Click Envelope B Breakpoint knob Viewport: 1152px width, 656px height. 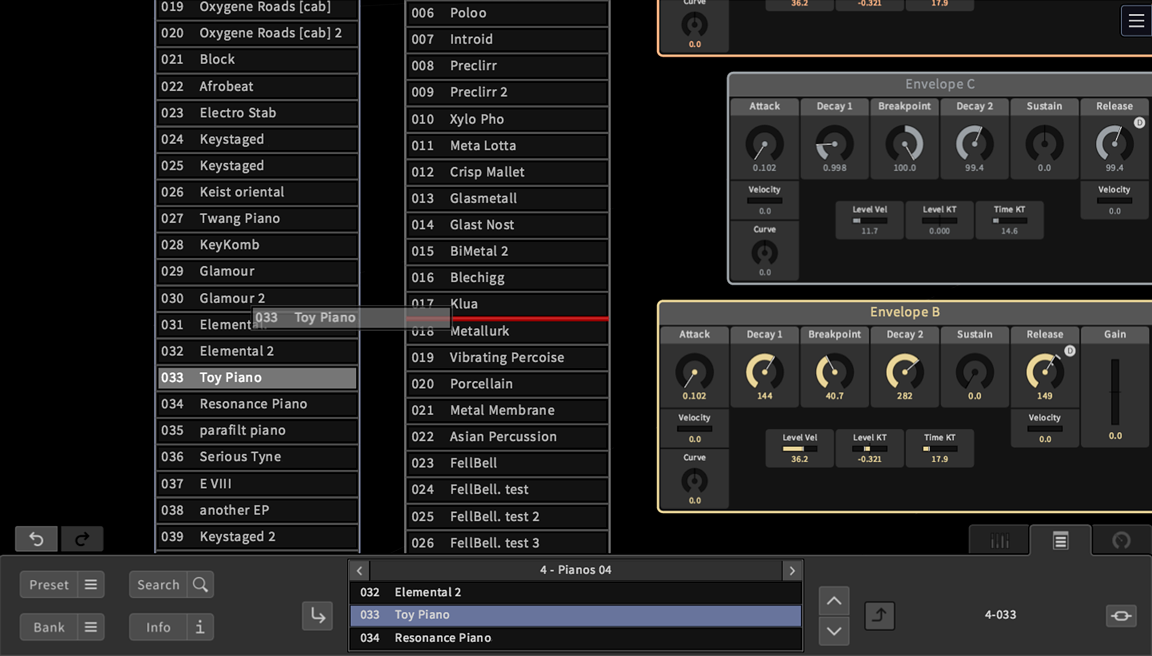(835, 372)
